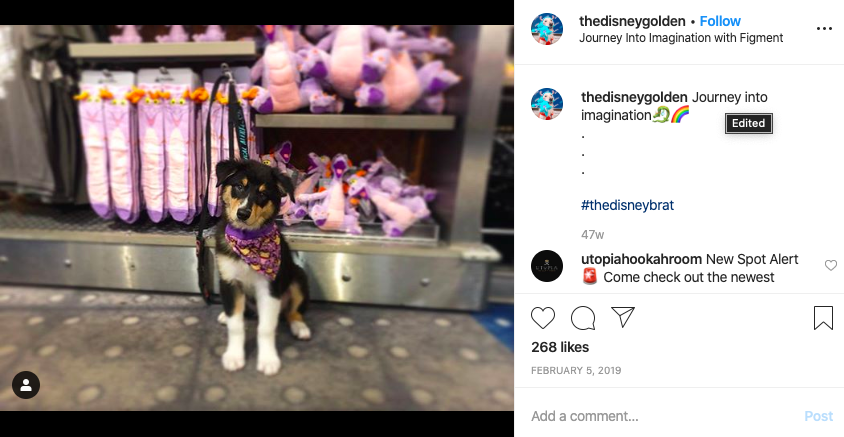
Task: Open comments with the speech bubble icon
Action: tap(583, 318)
